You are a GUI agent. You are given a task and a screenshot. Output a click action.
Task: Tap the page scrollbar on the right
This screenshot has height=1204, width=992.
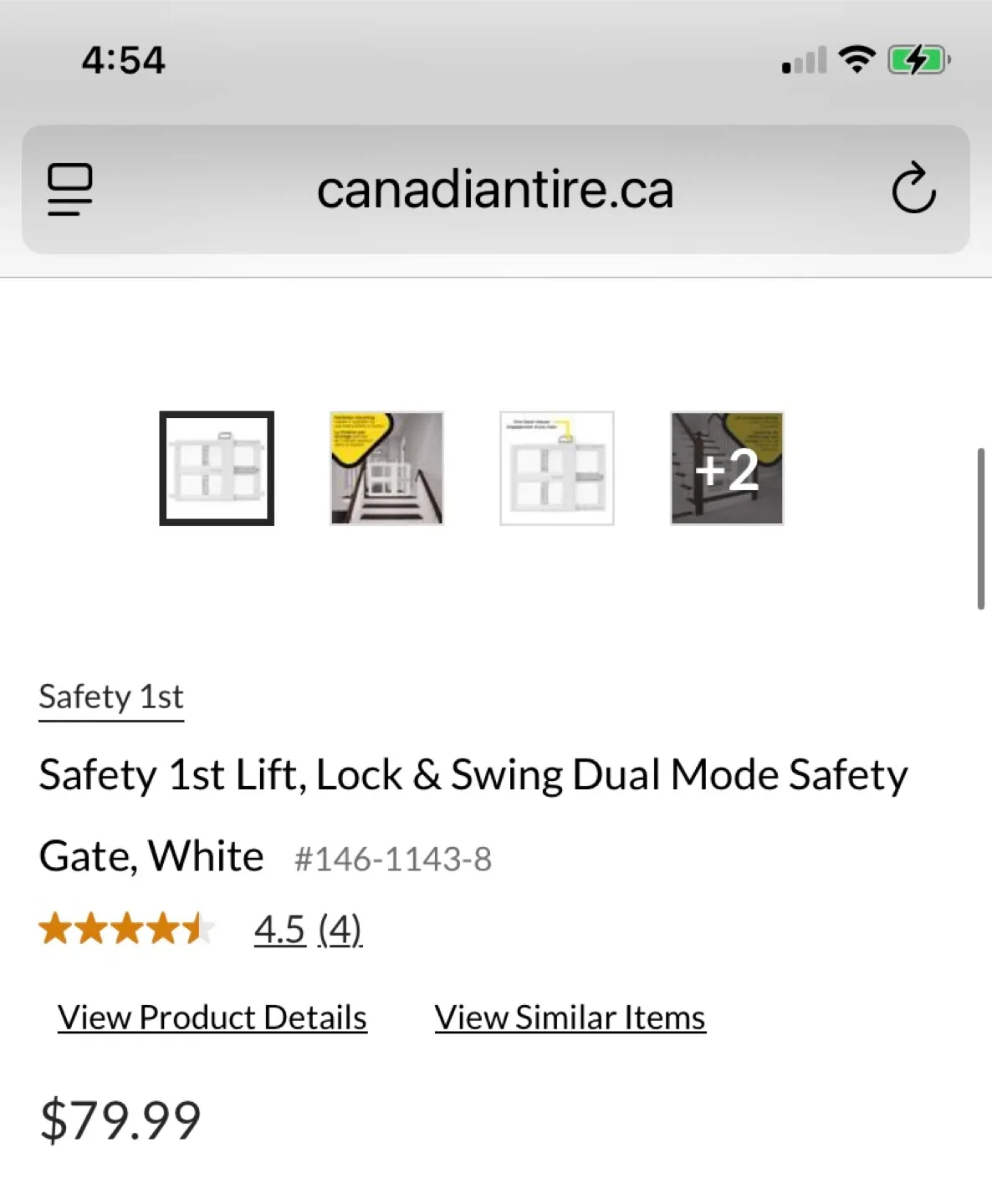pyautogui.click(x=980, y=527)
